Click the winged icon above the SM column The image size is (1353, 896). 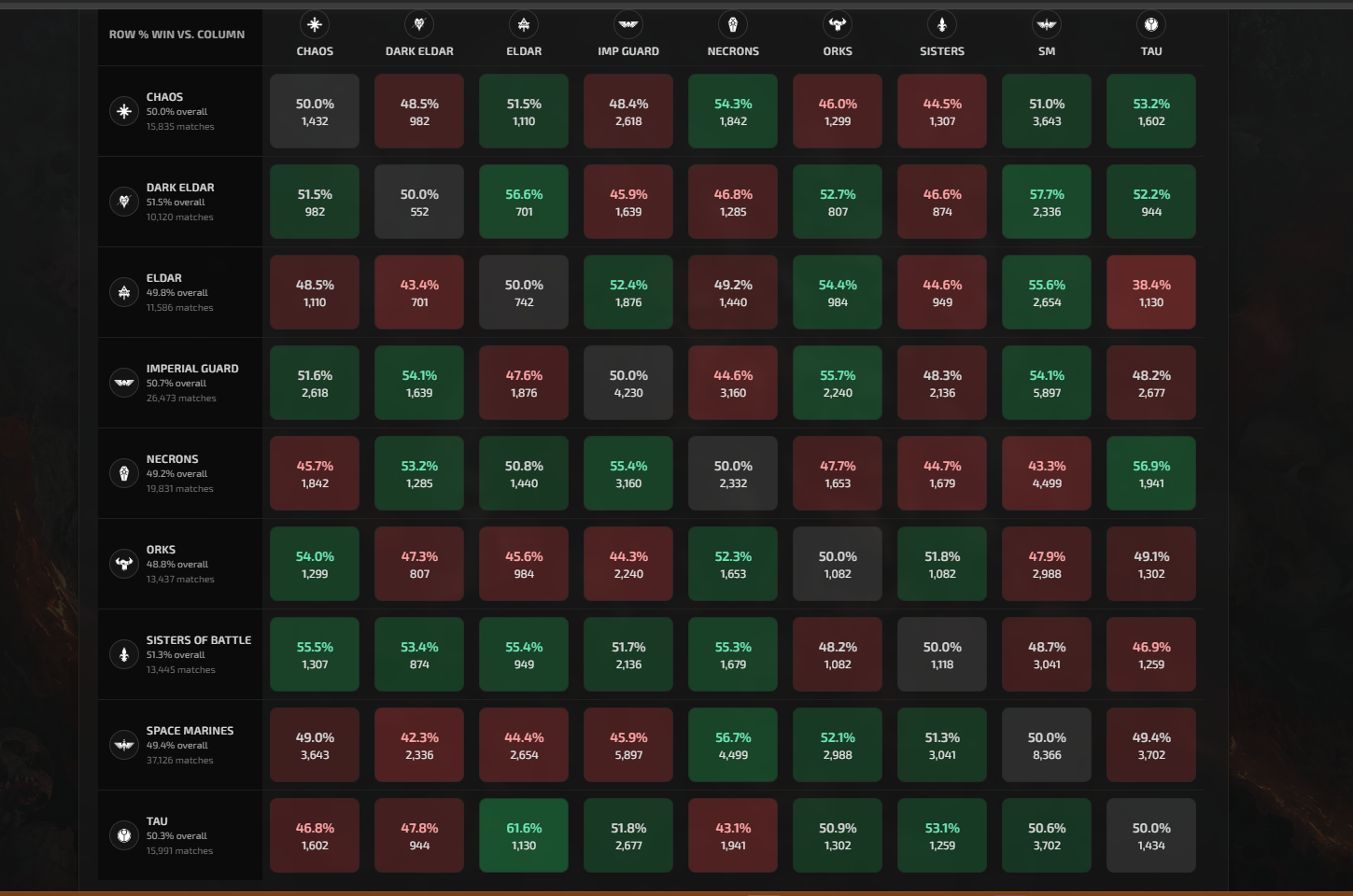click(1047, 24)
